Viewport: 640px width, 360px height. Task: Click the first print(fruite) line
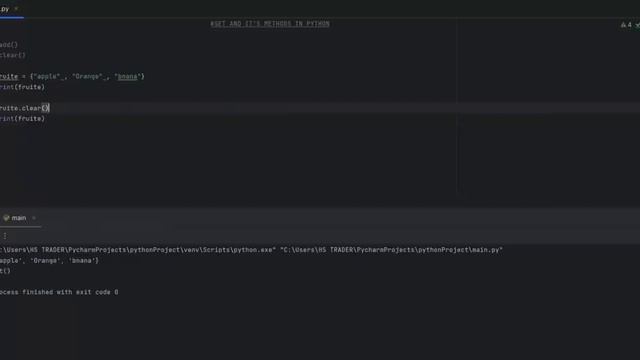22,87
